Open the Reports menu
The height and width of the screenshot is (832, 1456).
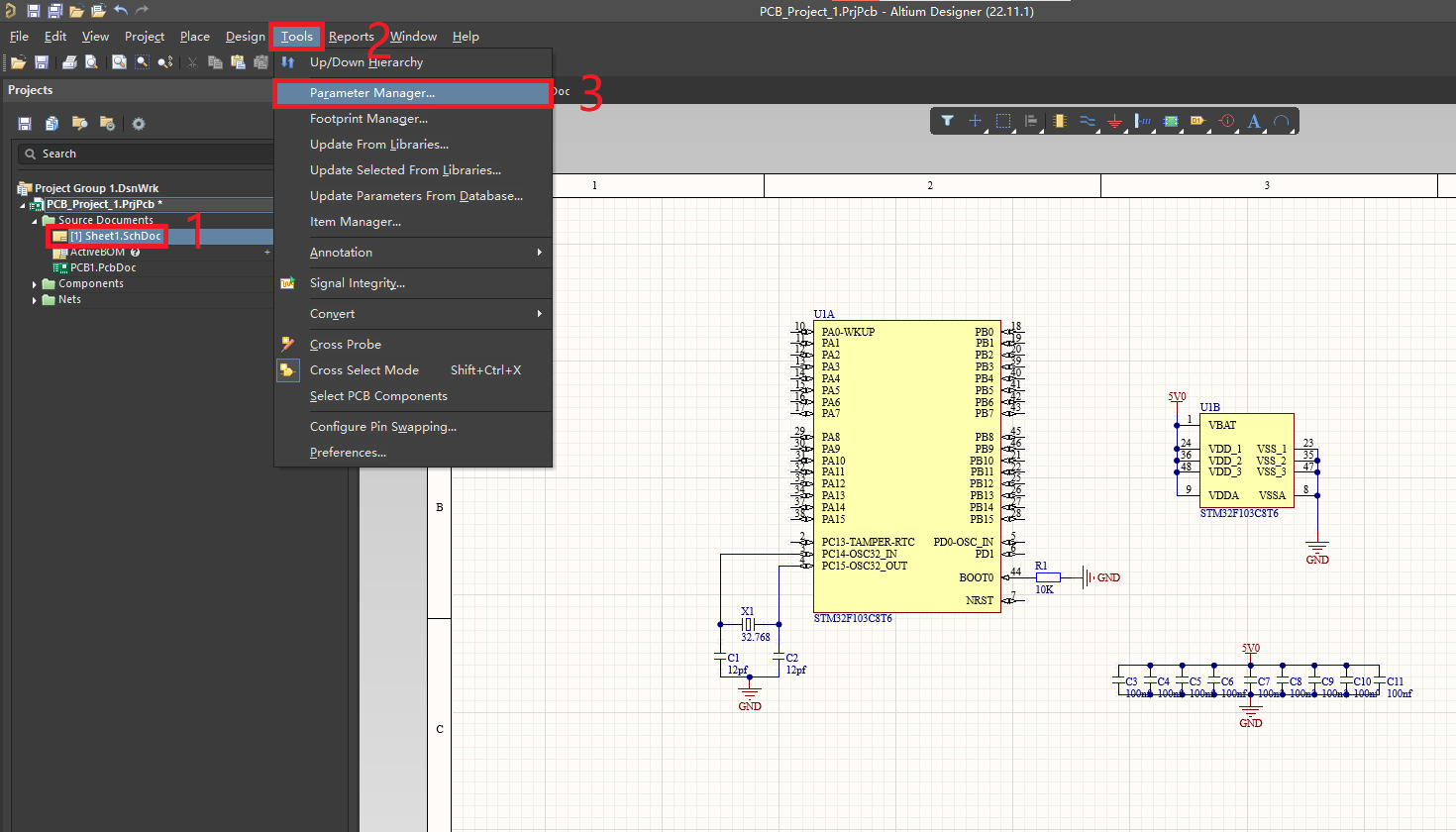352,37
